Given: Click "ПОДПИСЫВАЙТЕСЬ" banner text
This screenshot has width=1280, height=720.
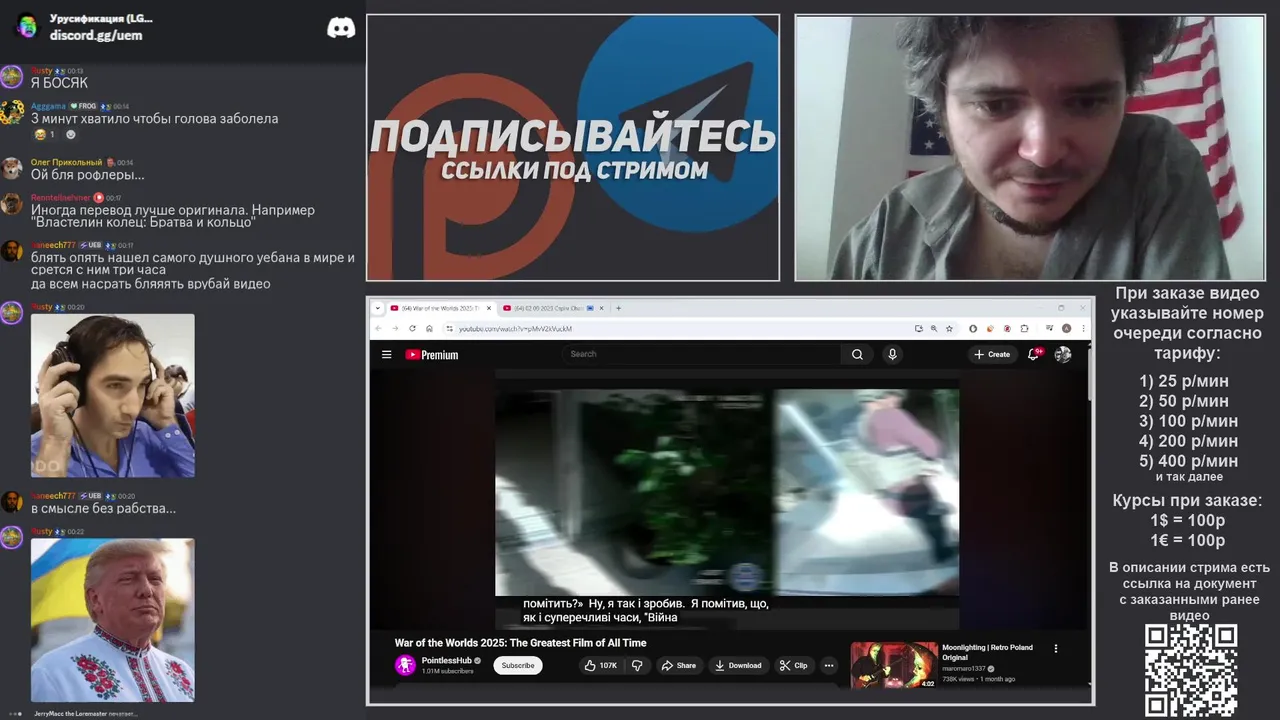Looking at the screenshot, I should pyautogui.click(x=573, y=136).
